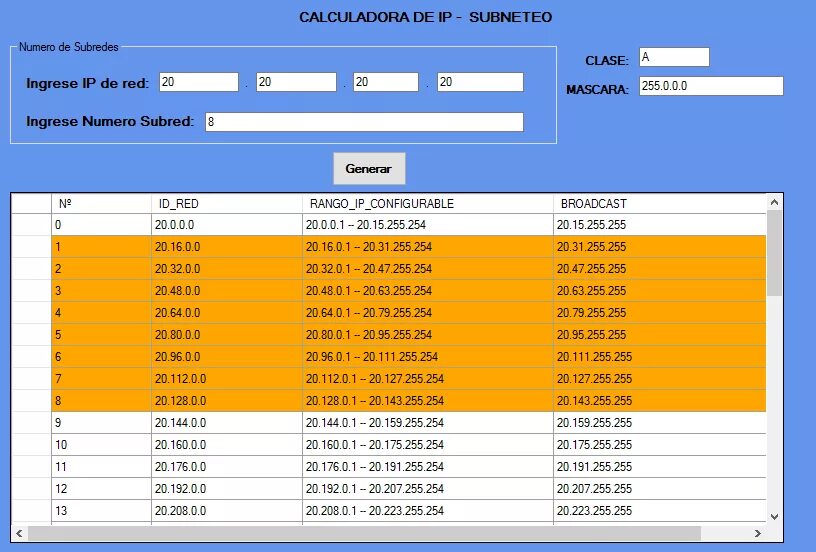
Task: Select cell 20.160.0.0
Action: [227, 445]
